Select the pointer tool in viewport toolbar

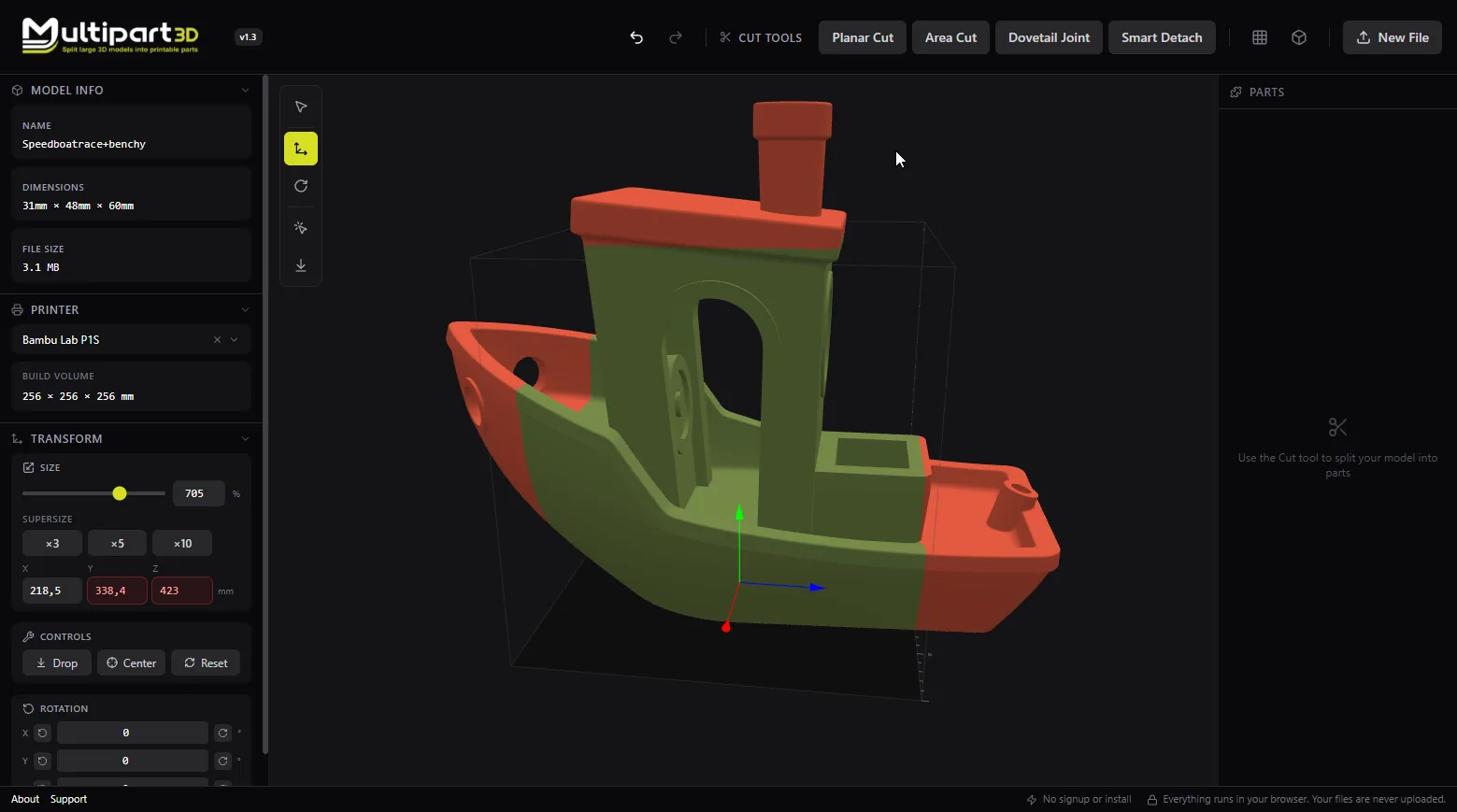coord(301,107)
